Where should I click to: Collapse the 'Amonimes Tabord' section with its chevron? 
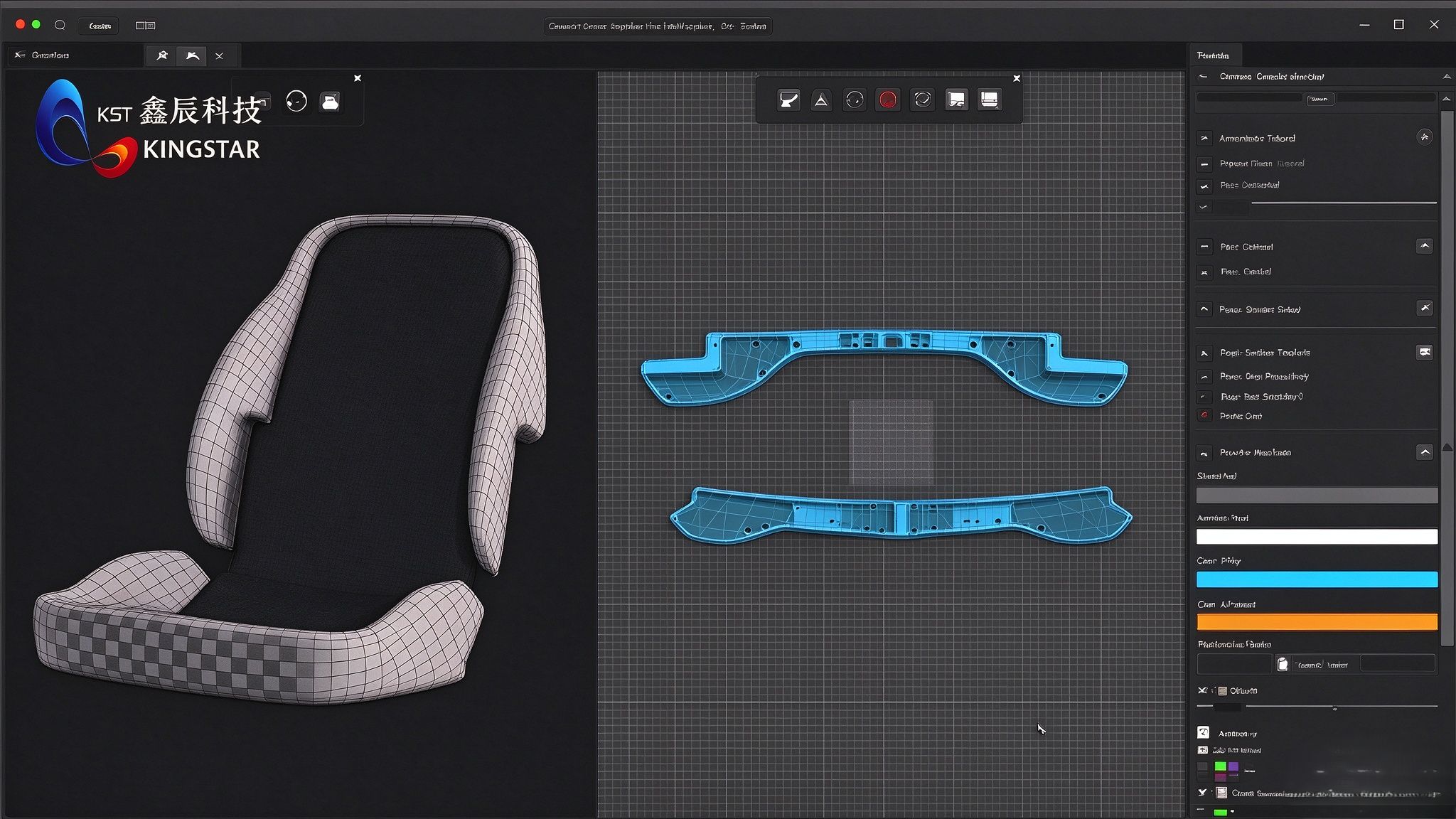coord(1204,139)
